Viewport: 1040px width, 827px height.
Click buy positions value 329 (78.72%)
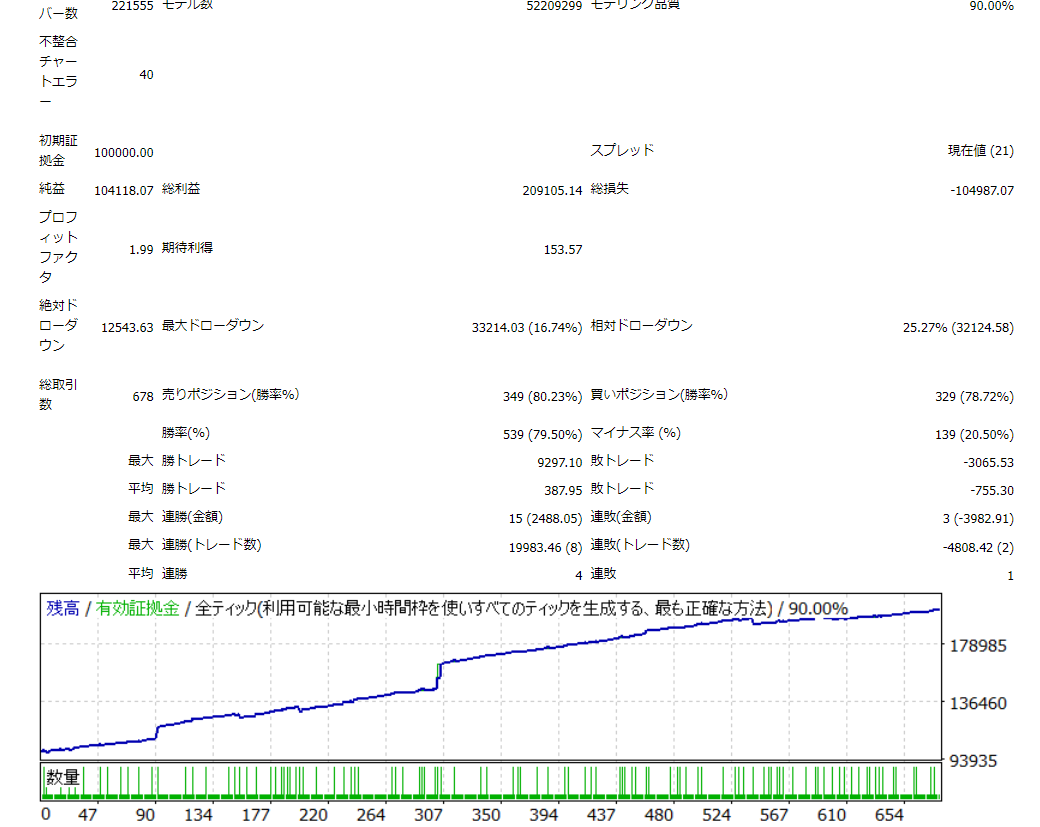pyautogui.click(x=974, y=396)
